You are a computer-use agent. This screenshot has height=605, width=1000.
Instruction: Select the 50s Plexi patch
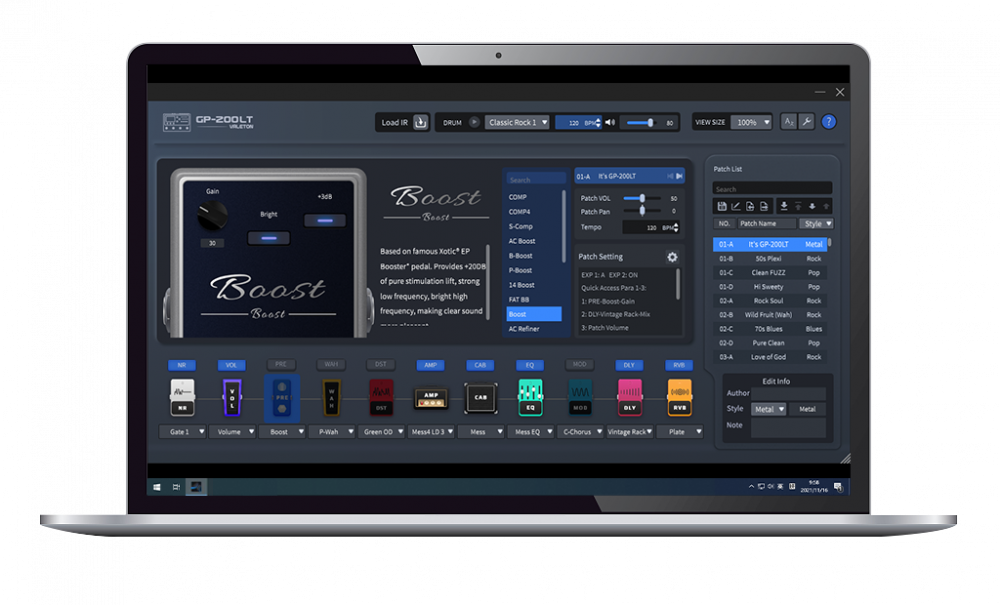pyautogui.click(x=770, y=259)
